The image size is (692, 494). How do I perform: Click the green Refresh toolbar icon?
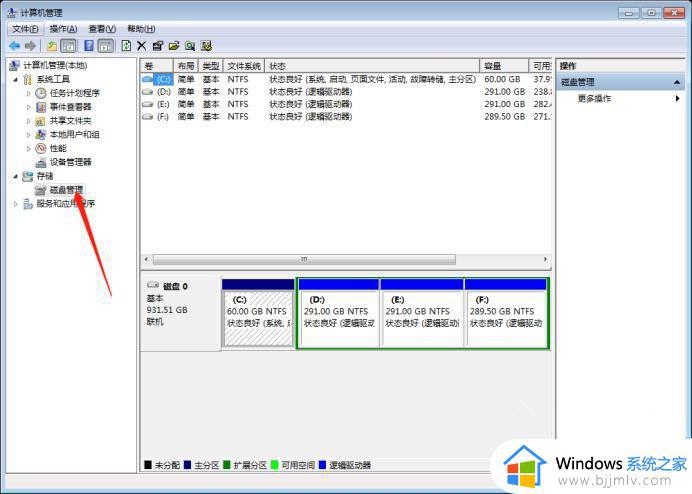(x=126, y=45)
